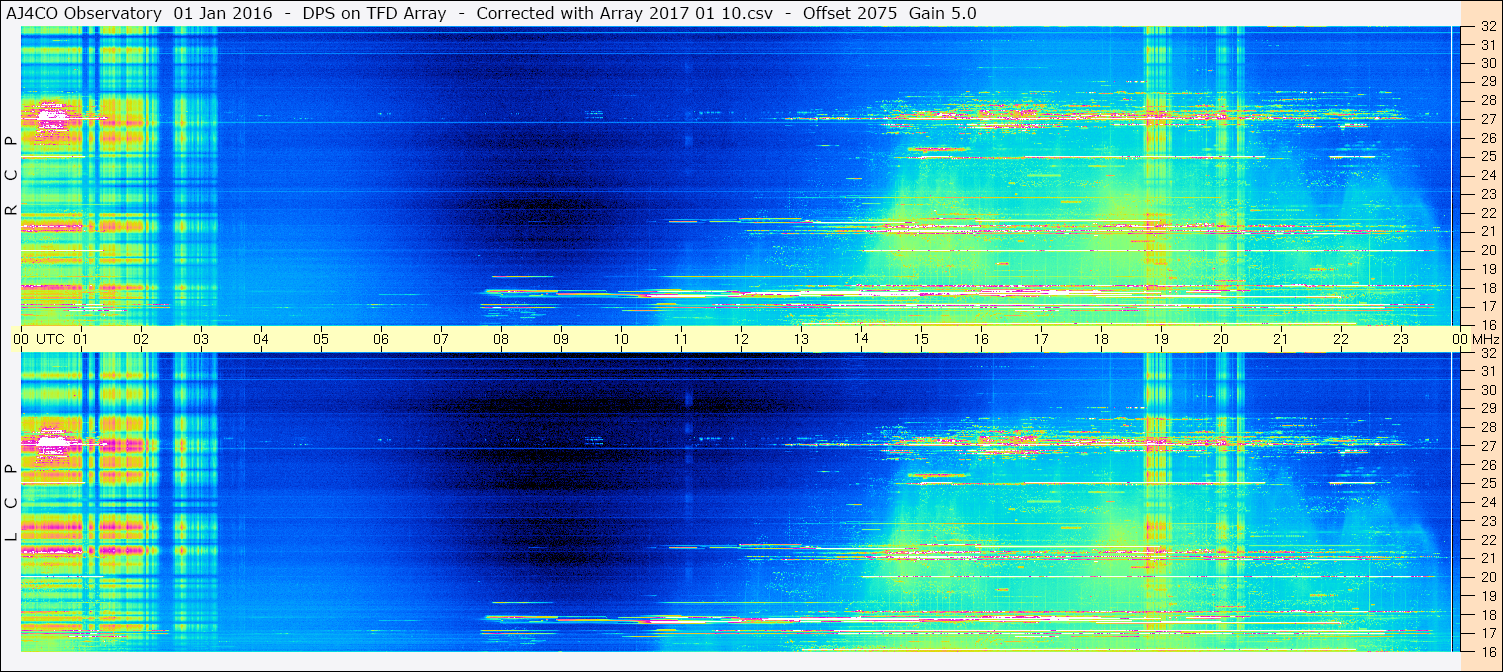Viewport: 1503px width, 672px height.
Task: Select the 21 hour marker on time axis
Action: click(x=1281, y=339)
